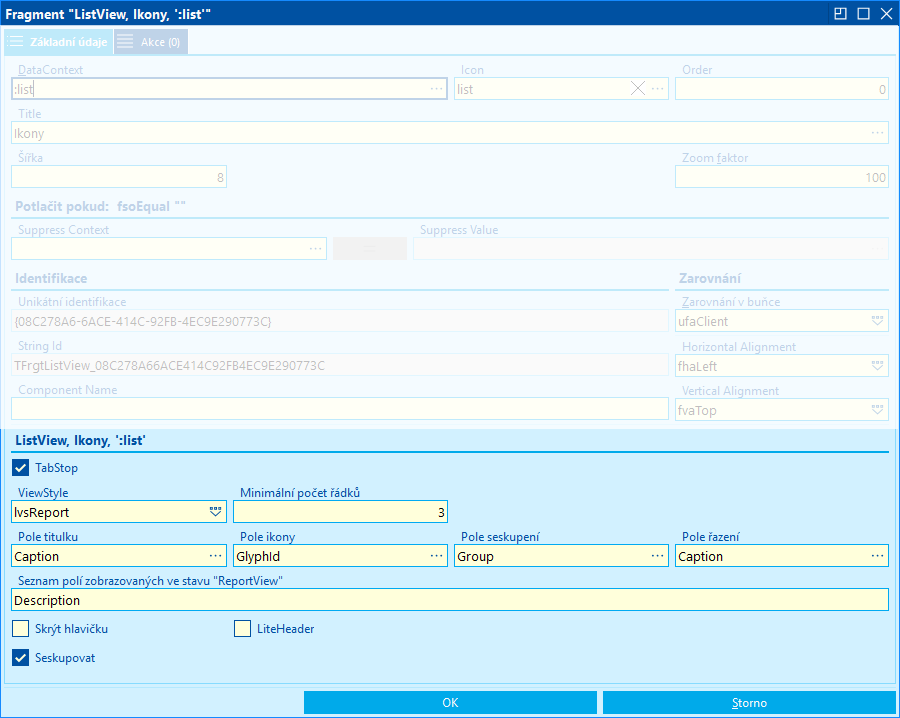The height and width of the screenshot is (718, 900).
Task: Click the Unikátní identifikace field
Action: [x=340, y=321]
